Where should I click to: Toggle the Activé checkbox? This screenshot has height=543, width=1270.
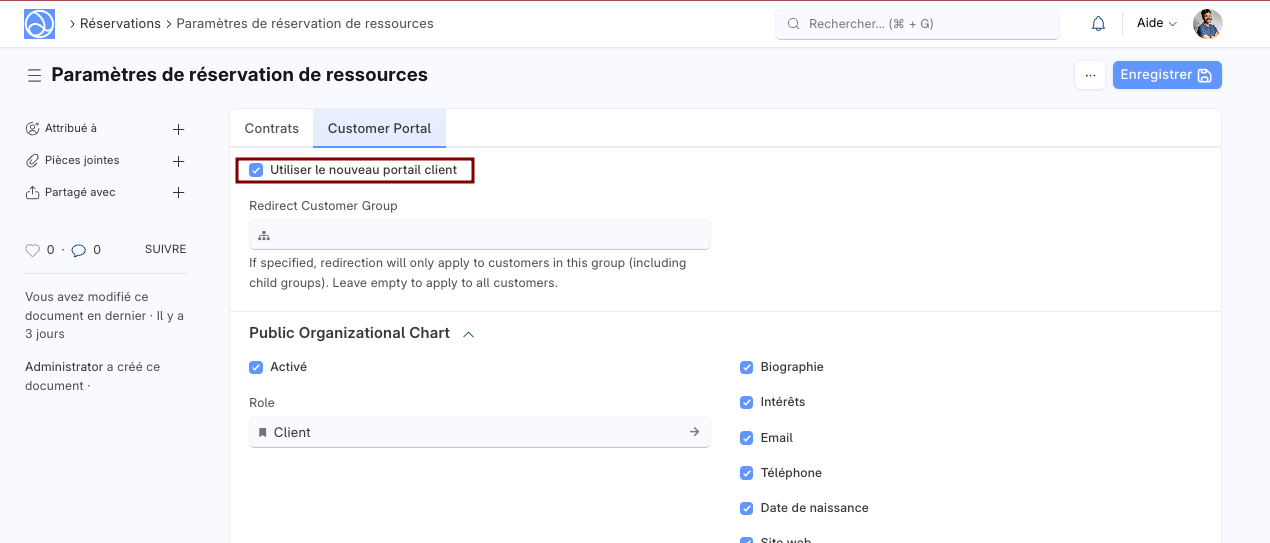click(x=256, y=367)
